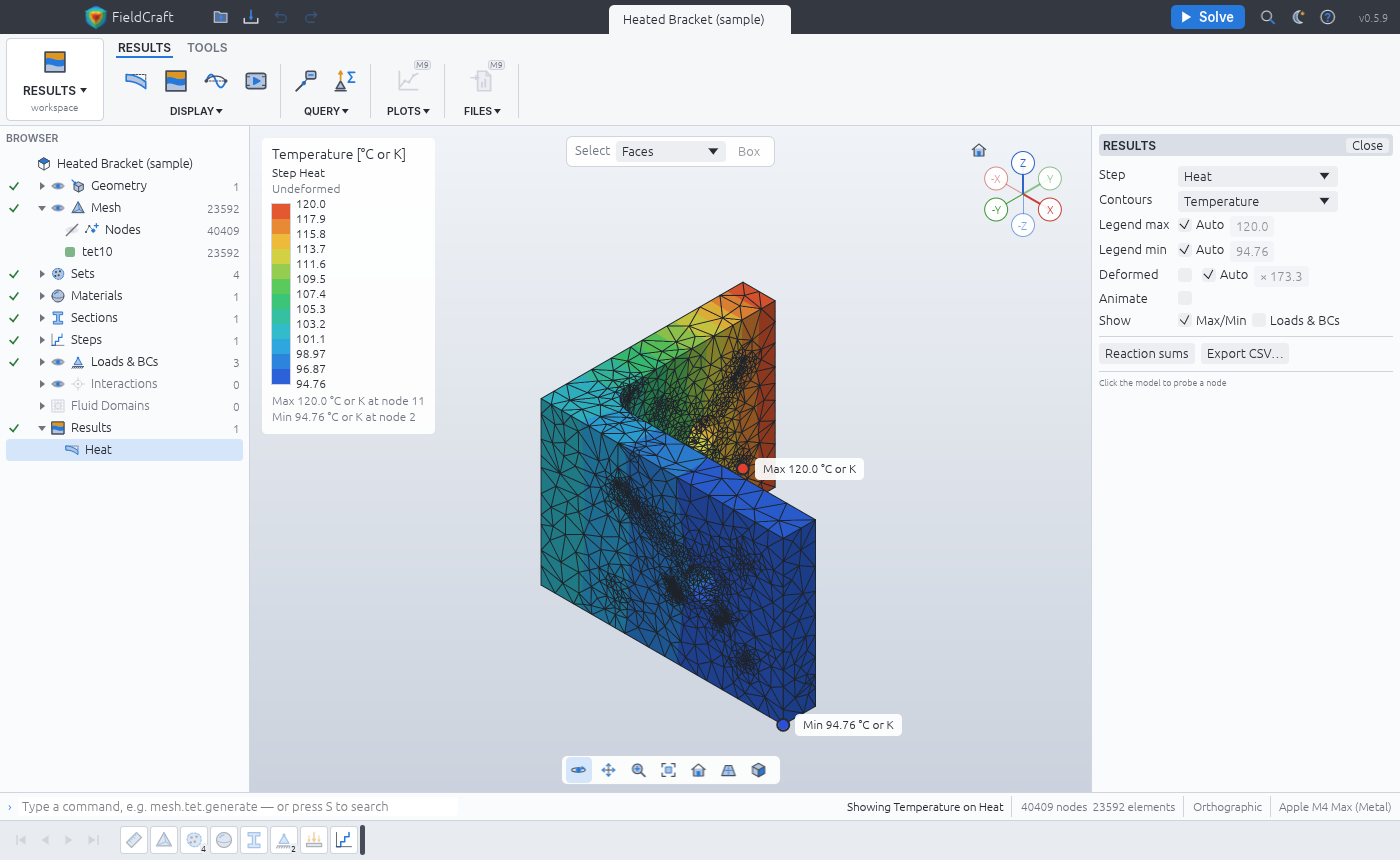Enable the Loads & BCs checkbox
The width and height of the screenshot is (1400, 860).
(1259, 320)
